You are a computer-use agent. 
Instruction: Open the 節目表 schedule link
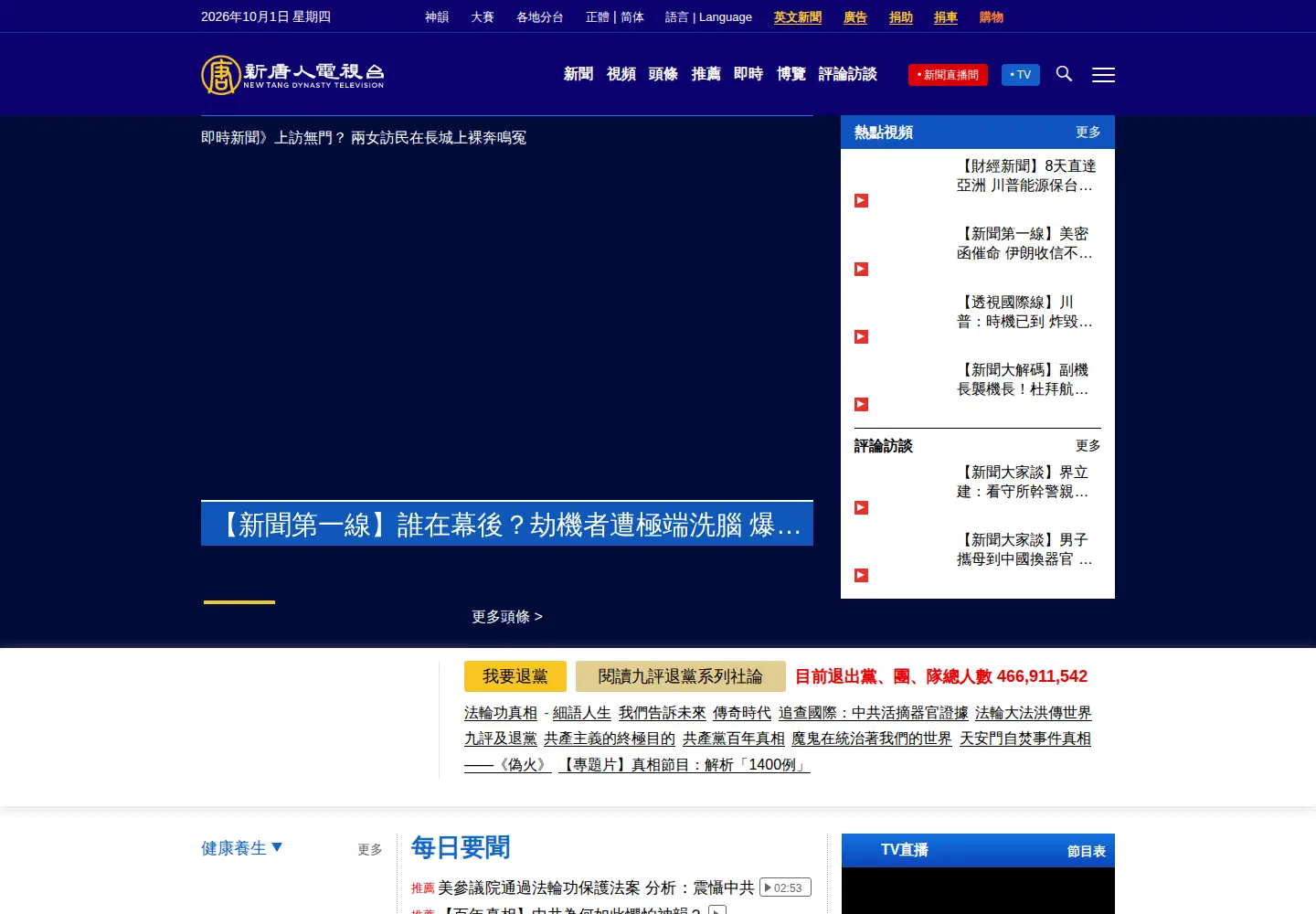1087,851
